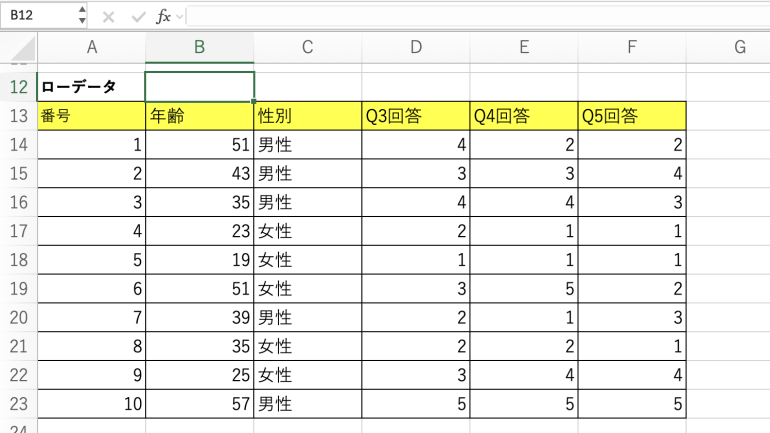Click the yellow 番号 header cell
This screenshot has width=770, height=433.
(91, 116)
